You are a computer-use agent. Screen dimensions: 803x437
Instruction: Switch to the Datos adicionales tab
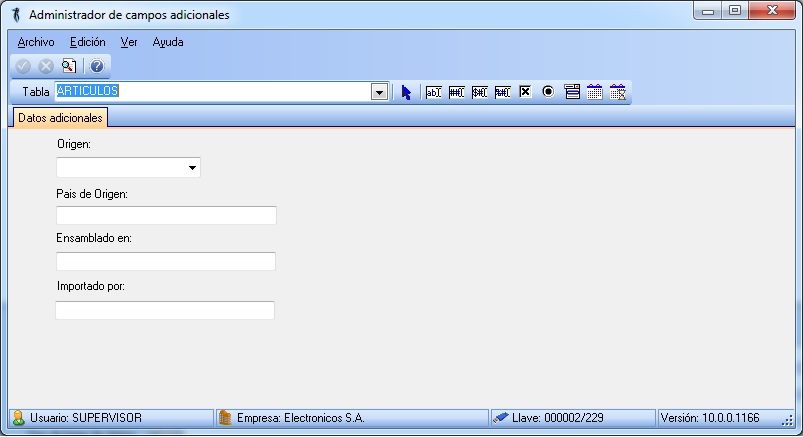click(x=60, y=118)
